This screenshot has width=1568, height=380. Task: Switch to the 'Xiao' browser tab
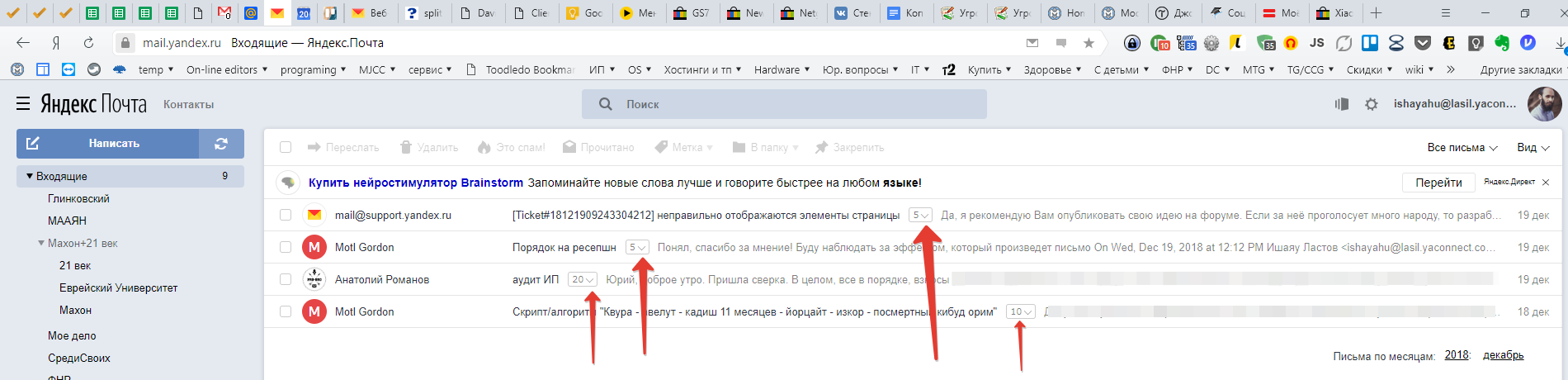click(x=1335, y=13)
